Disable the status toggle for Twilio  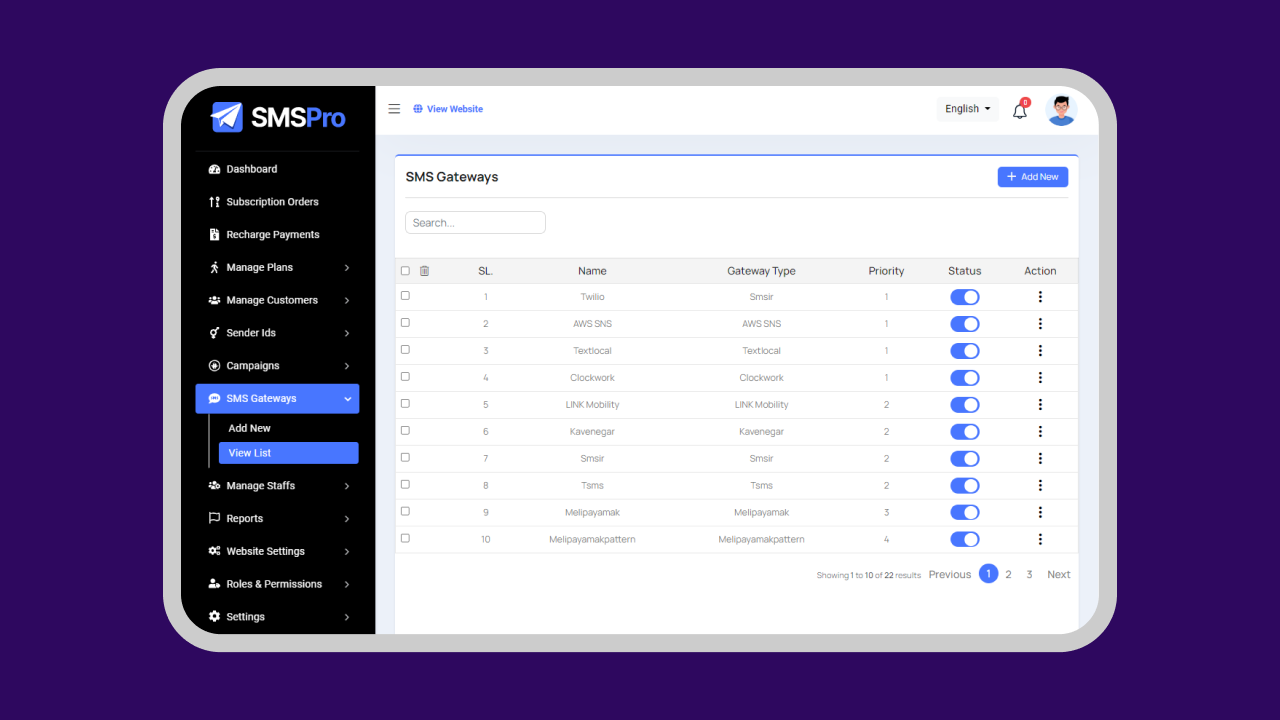coord(964,296)
